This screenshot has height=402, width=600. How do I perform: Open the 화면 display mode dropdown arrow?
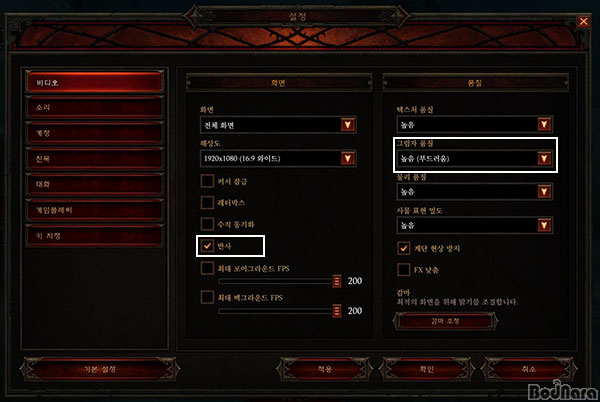347,125
